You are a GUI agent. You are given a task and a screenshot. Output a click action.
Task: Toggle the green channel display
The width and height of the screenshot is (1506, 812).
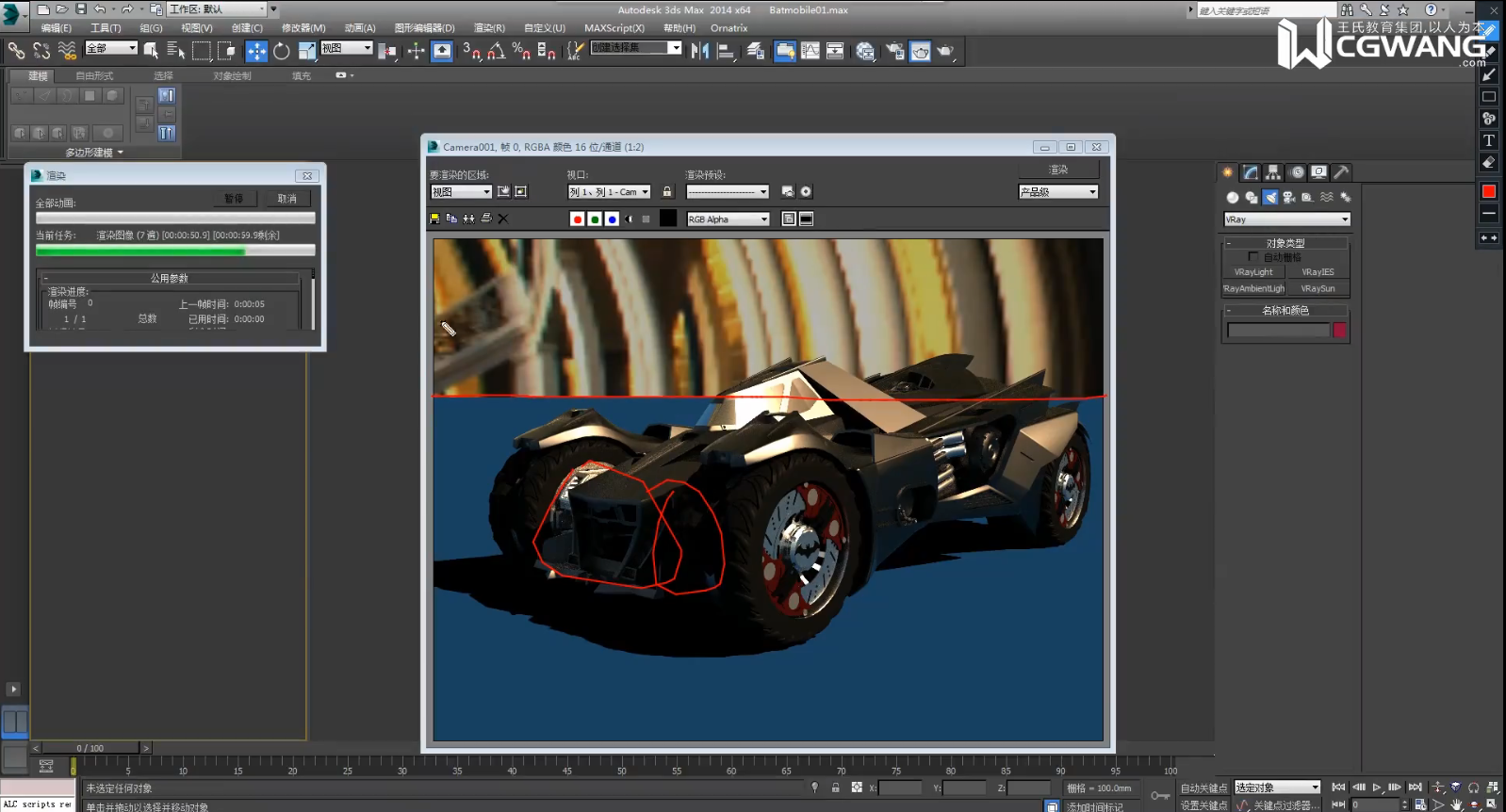(x=595, y=219)
